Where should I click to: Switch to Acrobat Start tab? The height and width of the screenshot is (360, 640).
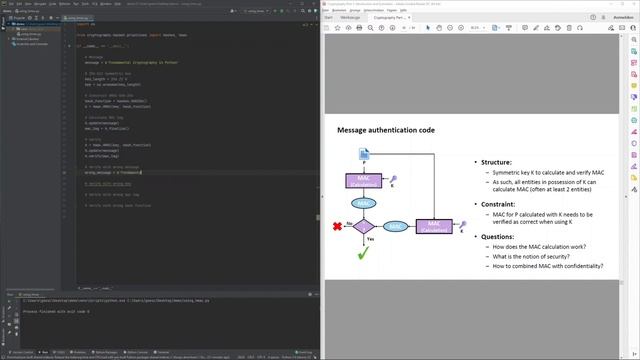tap(329, 18)
